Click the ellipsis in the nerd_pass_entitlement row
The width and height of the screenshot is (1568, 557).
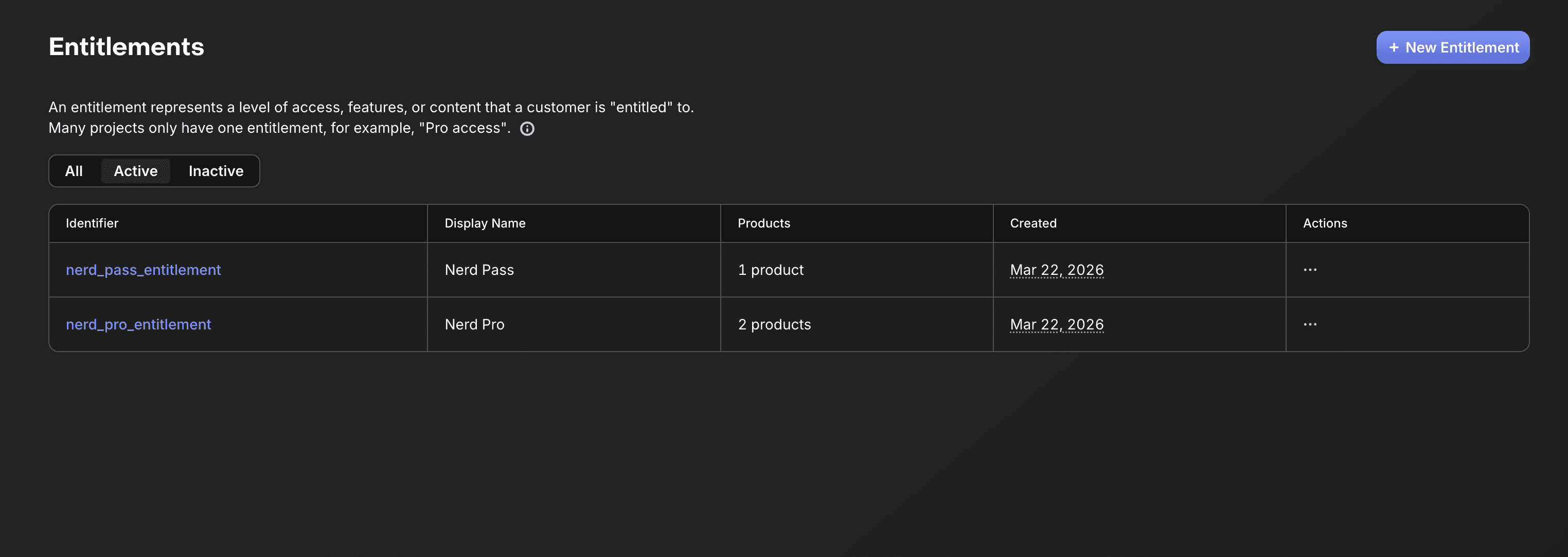click(x=1310, y=269)
